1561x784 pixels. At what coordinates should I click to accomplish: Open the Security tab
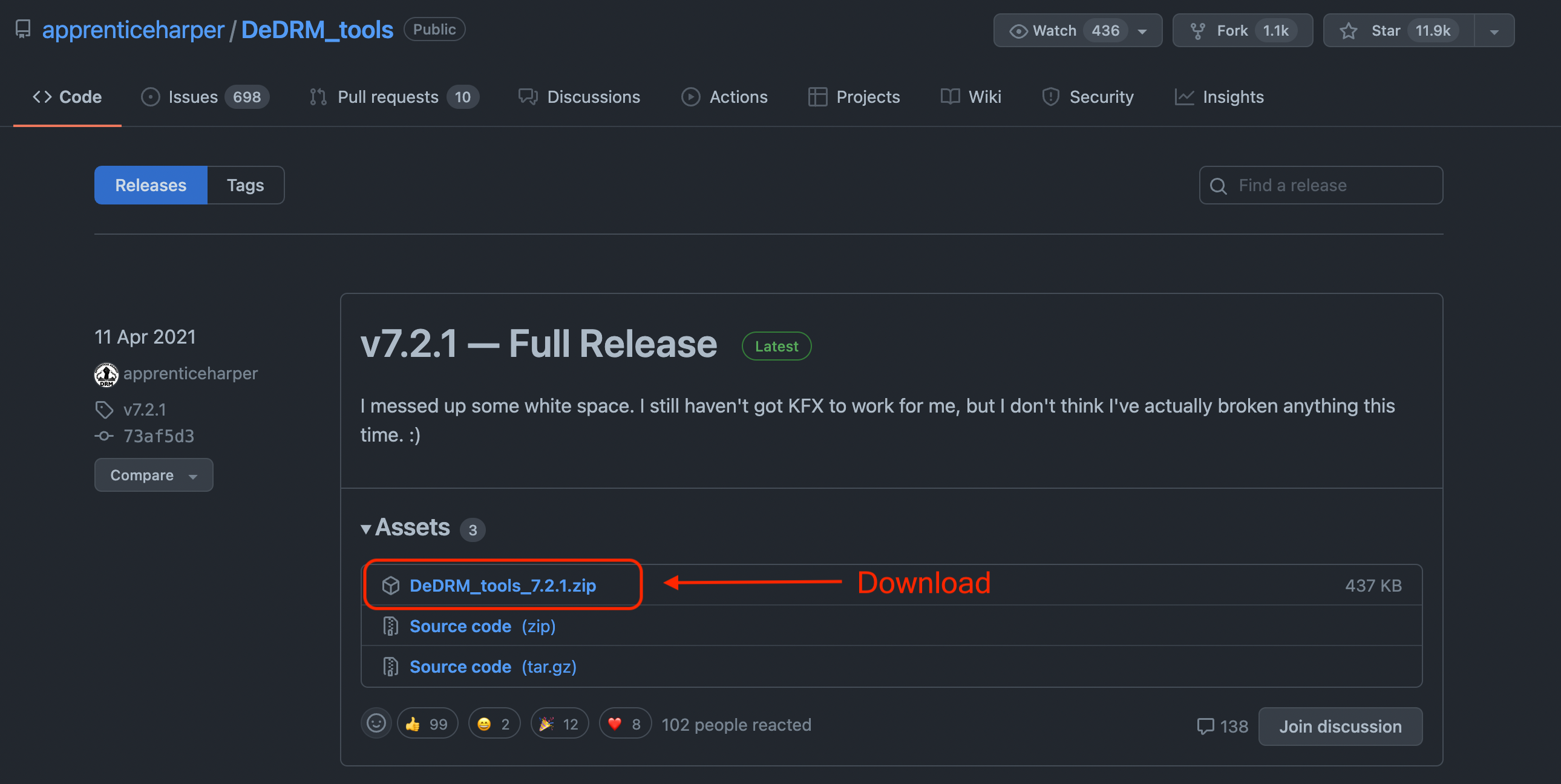(x=1088, y=97)
